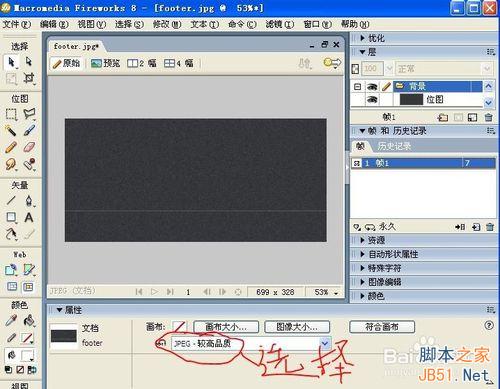Screen dimensions: 500x389
Task: Select the Pointer tool
Action: (11, 62)
